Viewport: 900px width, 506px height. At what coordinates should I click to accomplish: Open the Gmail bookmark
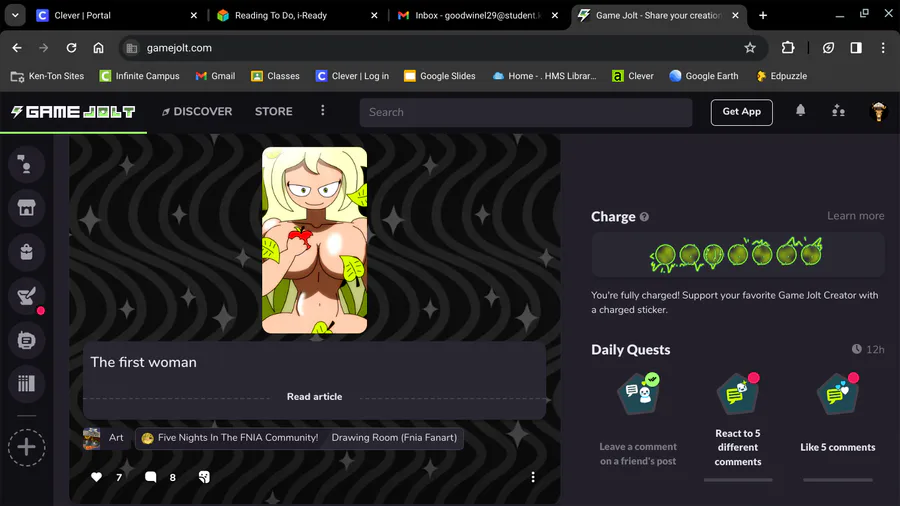[215, 76]
